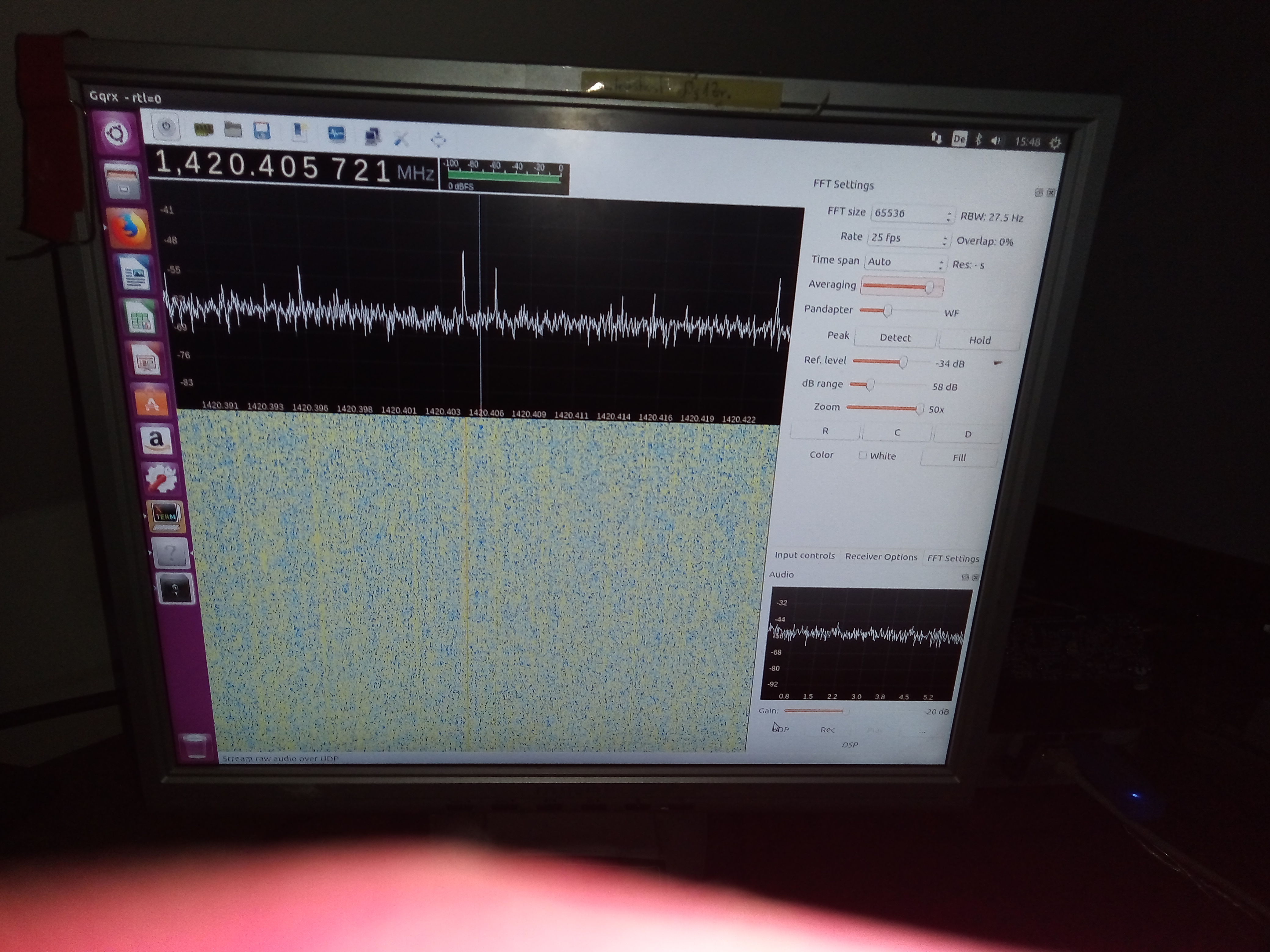The height and width of the screenshot is (952, 1270).
Task: Click the Fill button
Action: click(959, 457)
